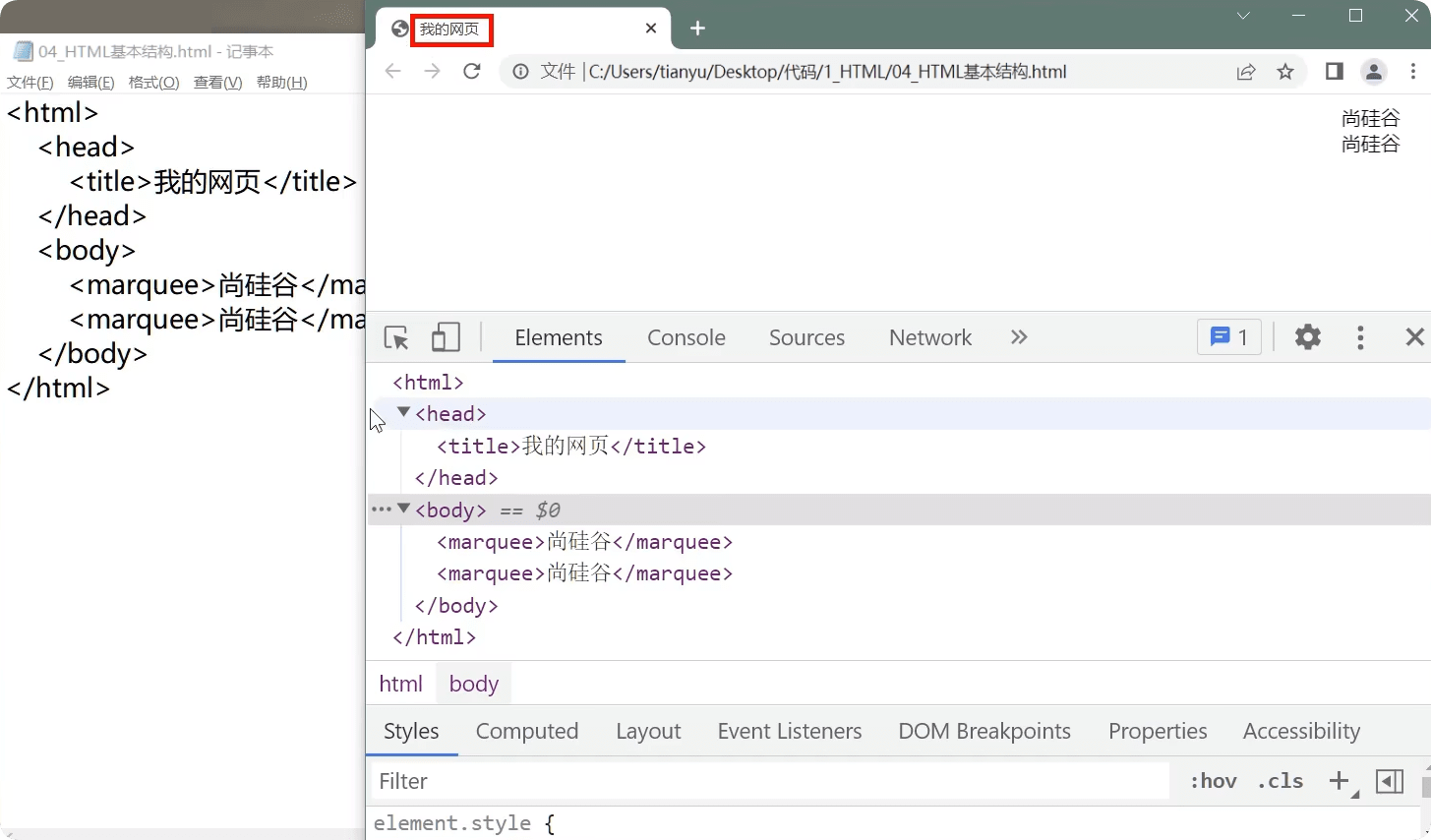Open the user profile avatar
Screen dimensions: 1431x840
coord(1374,71)
